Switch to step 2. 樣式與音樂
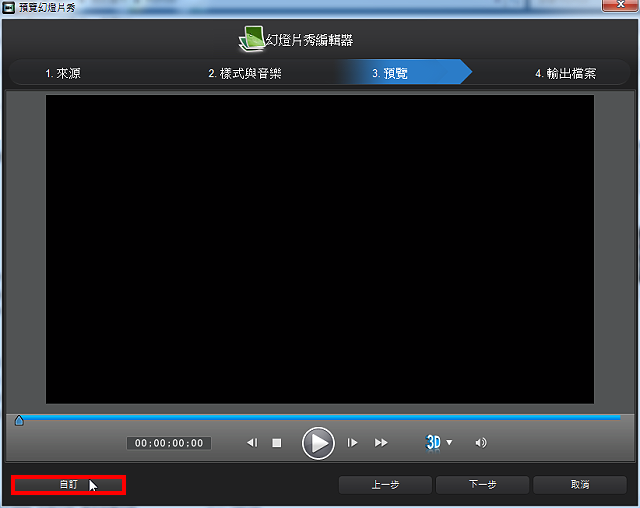Viewport: 640px width, 508px height. (x=245, y=73)
